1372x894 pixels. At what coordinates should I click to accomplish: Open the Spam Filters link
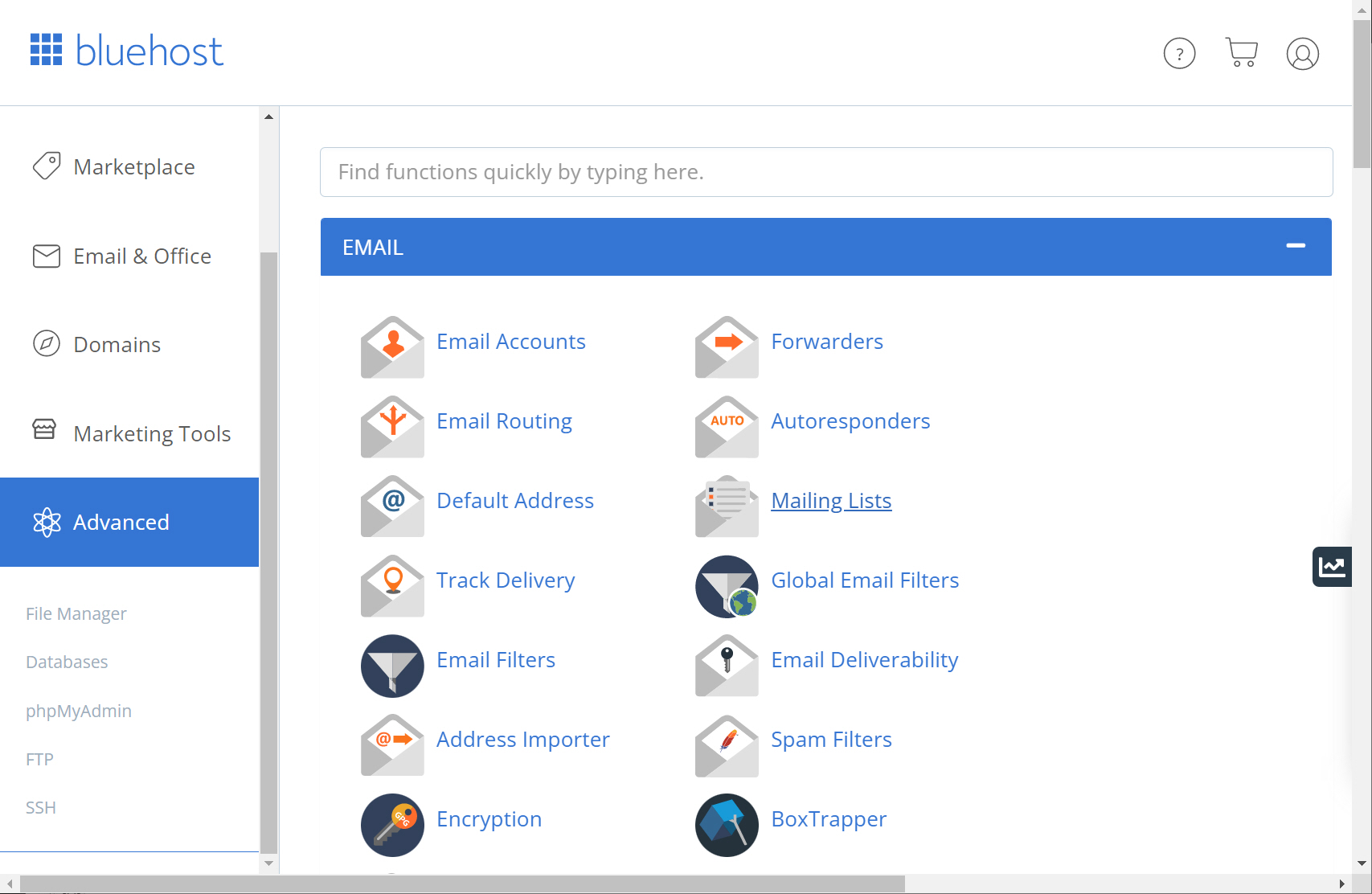(x=831, y=739)
